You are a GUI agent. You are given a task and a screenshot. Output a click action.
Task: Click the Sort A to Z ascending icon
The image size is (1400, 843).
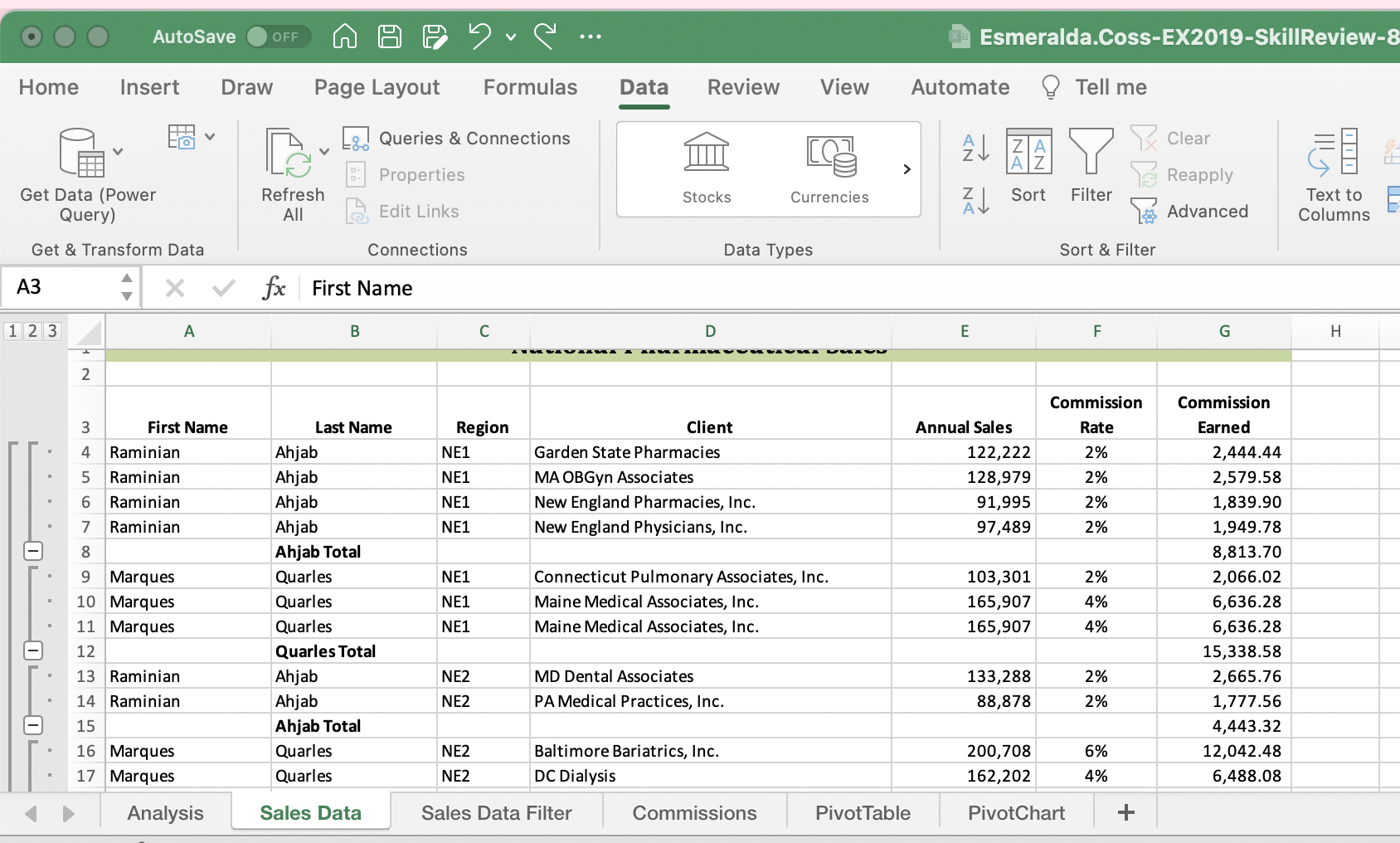975,149
